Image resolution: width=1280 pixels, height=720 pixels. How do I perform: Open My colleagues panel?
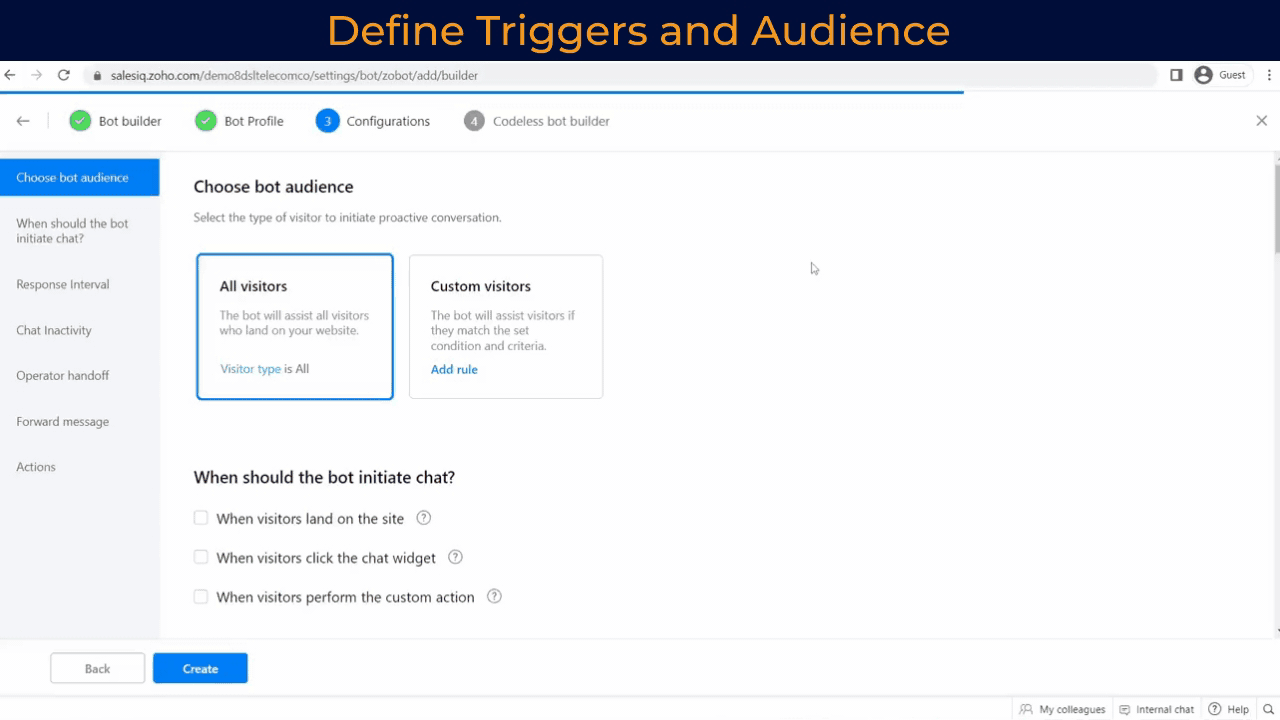click(1062, 709)
